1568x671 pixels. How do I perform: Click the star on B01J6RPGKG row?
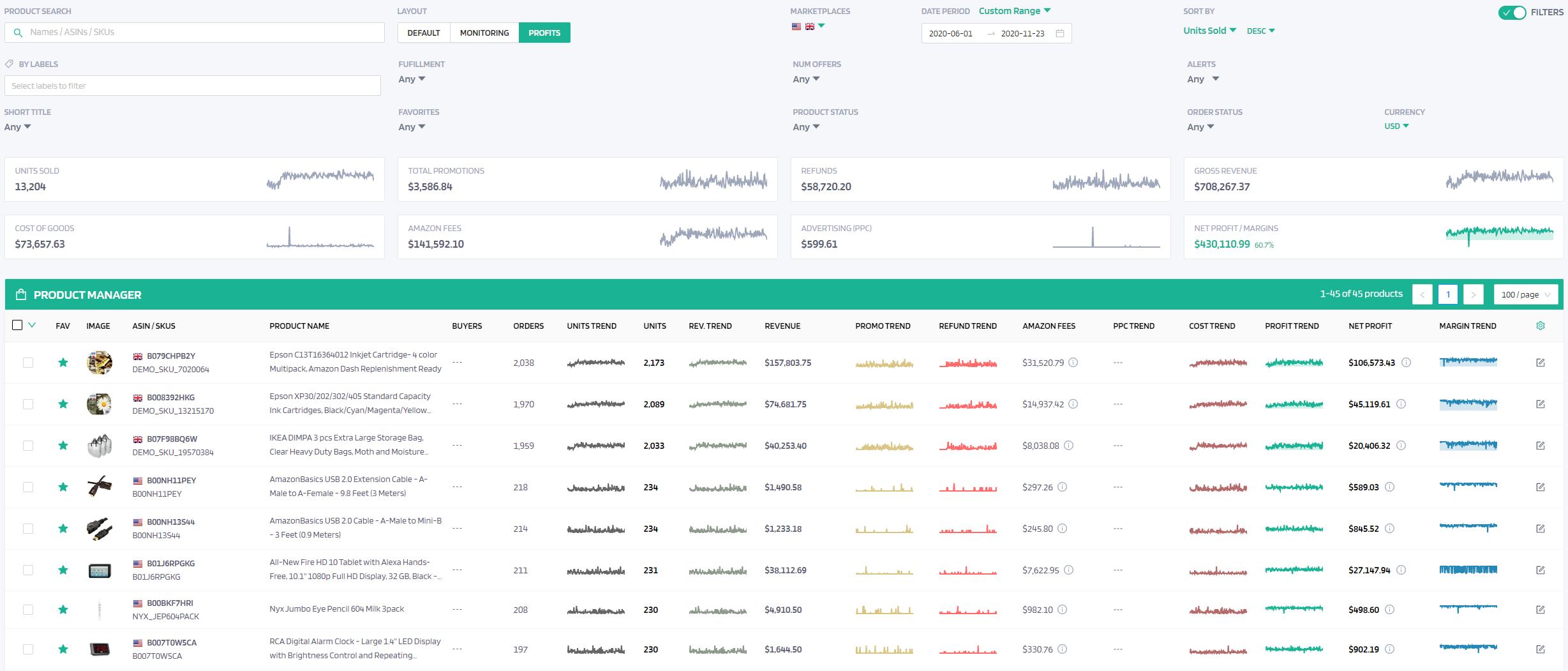(63, 570)
